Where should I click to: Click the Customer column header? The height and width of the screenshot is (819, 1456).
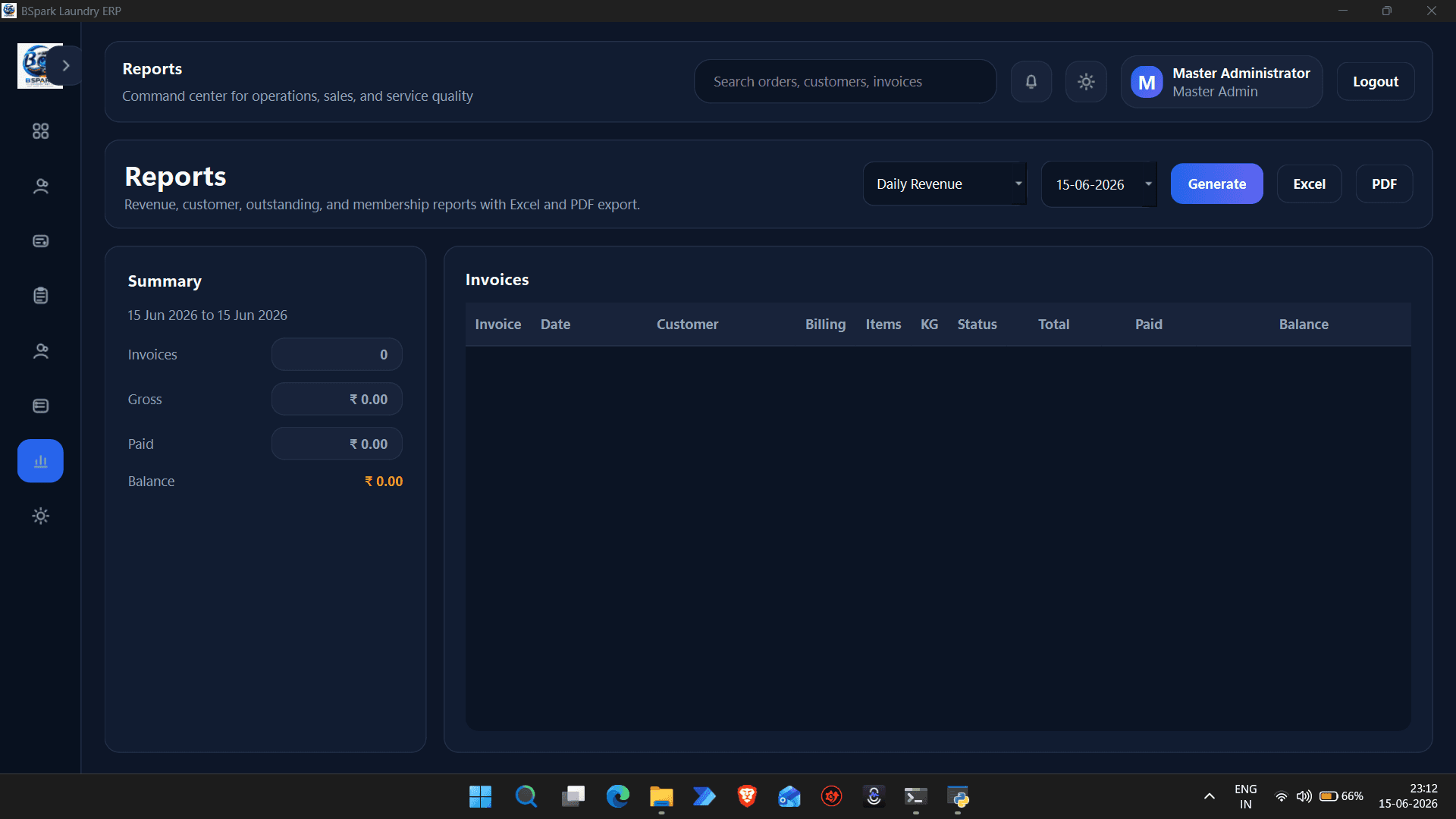click(687, 325)
